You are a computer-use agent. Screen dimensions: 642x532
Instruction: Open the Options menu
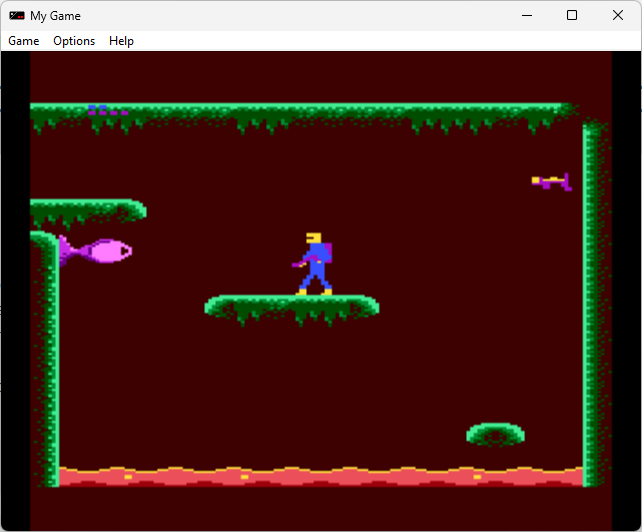74,41
